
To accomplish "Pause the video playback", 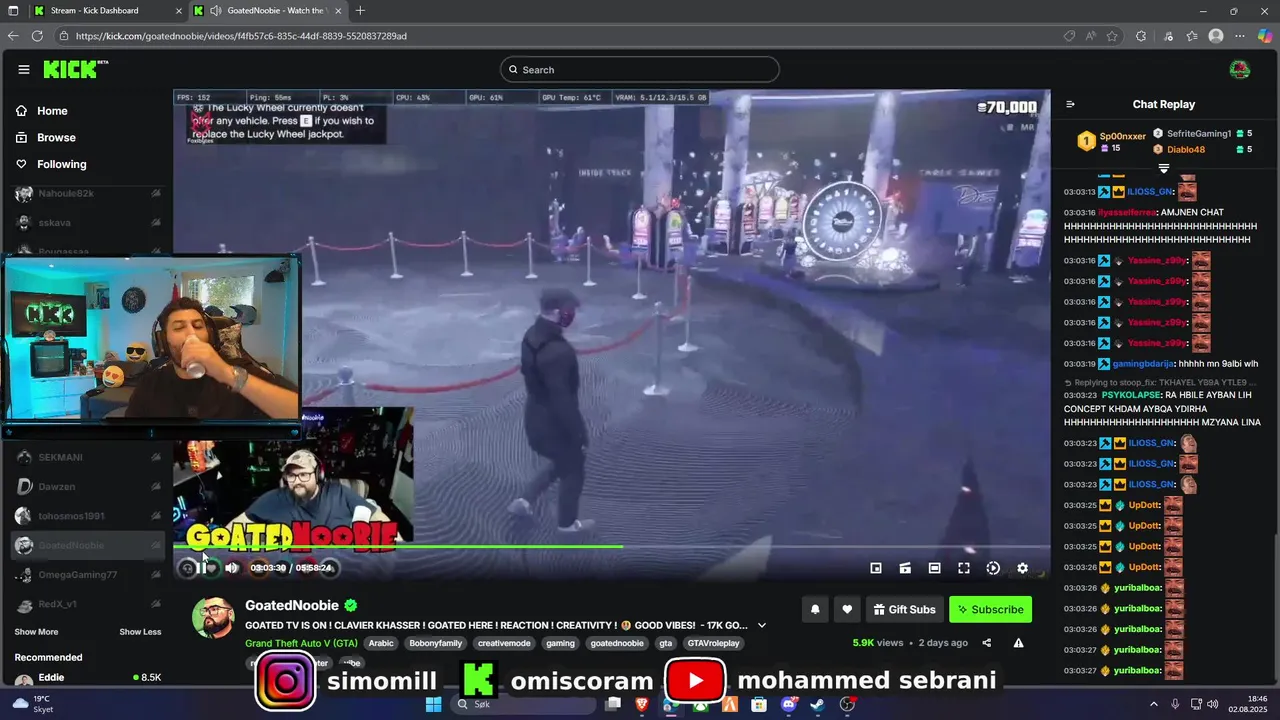I will click(x=200, y=568).
